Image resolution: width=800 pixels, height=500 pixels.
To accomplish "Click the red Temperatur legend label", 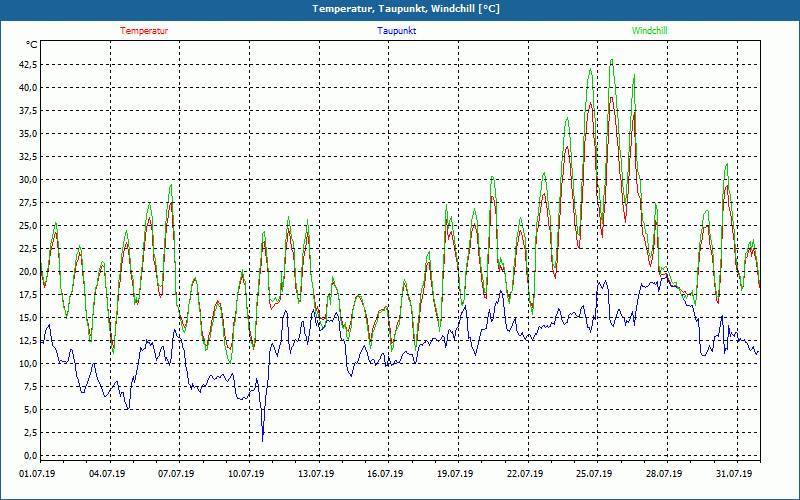I will [144, 31].
